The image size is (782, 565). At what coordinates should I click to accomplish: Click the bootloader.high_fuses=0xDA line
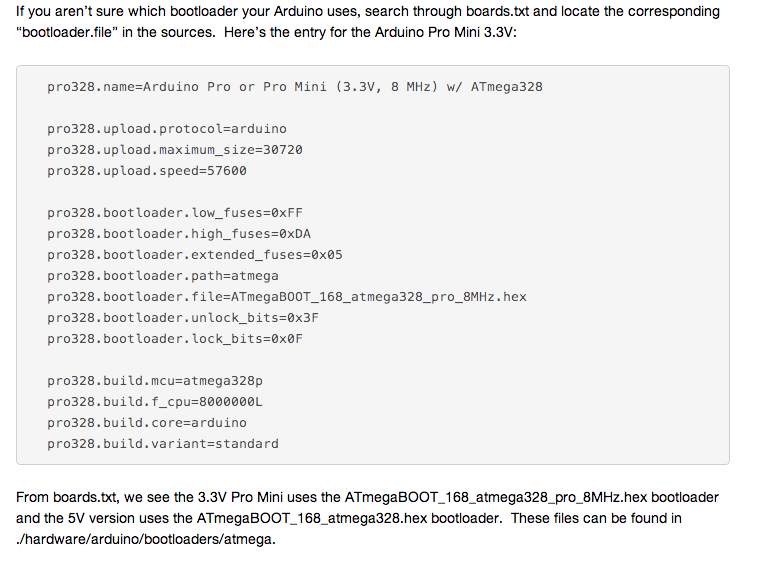pos(178,234)
